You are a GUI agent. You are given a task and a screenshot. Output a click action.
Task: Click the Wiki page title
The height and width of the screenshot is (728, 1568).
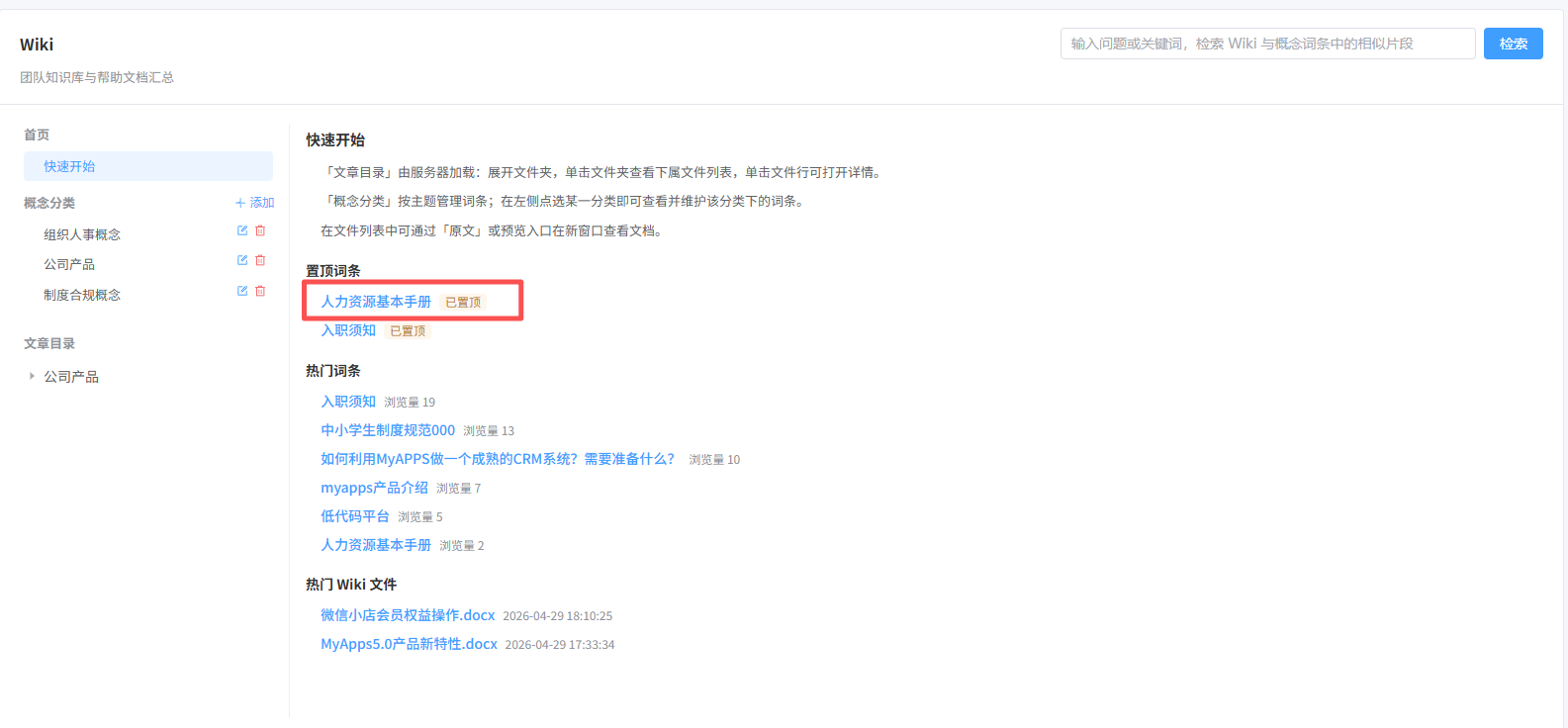pos(37,45)
